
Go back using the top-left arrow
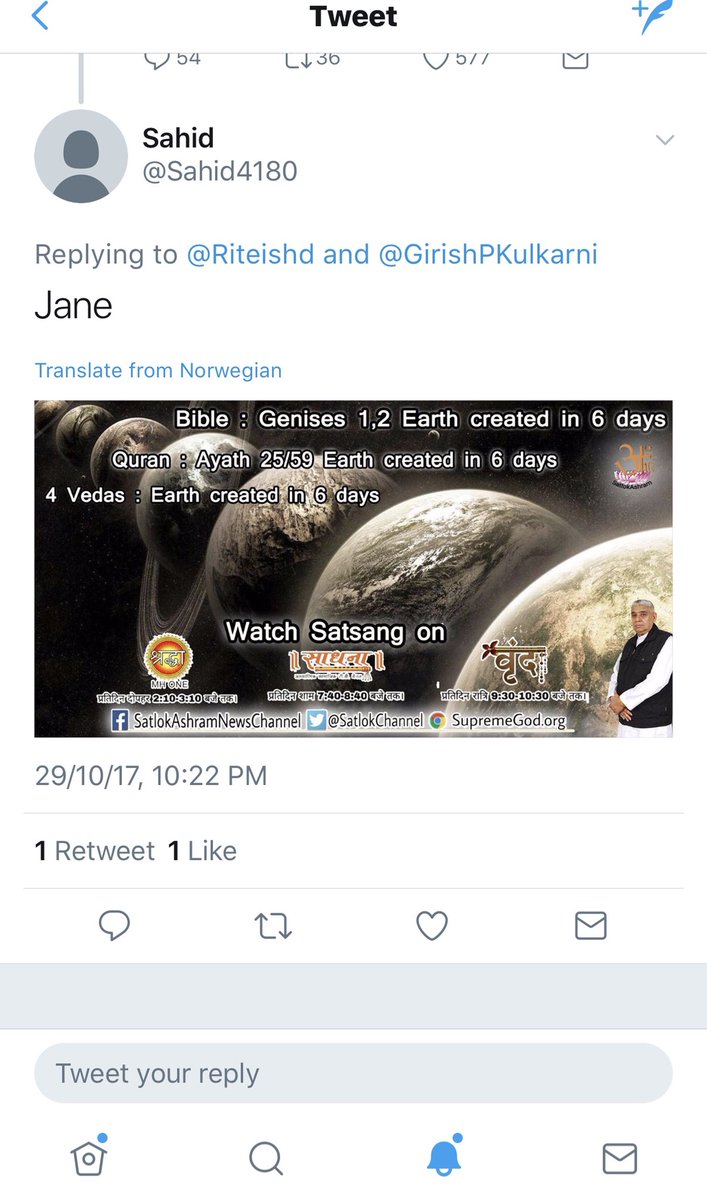click(x=41, y=17)
